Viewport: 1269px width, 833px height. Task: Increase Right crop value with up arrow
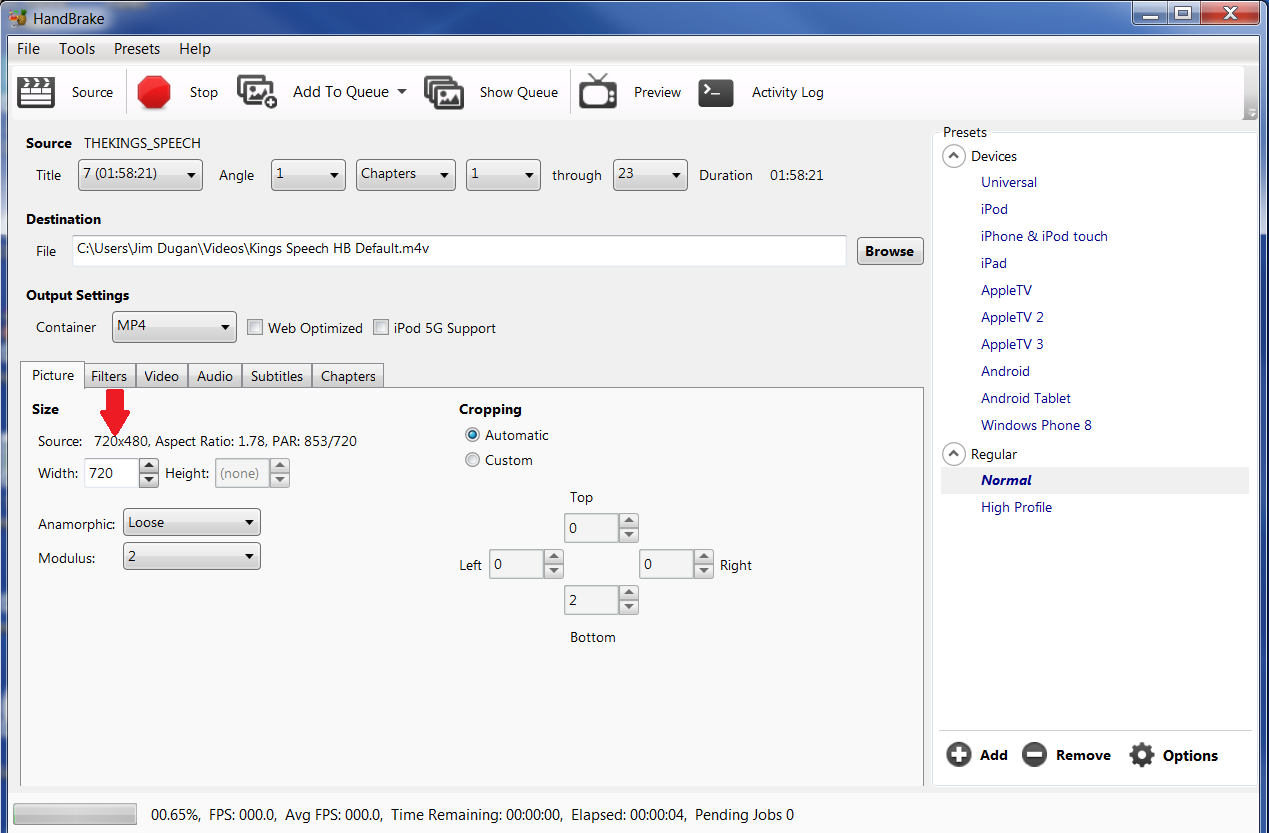703,557
